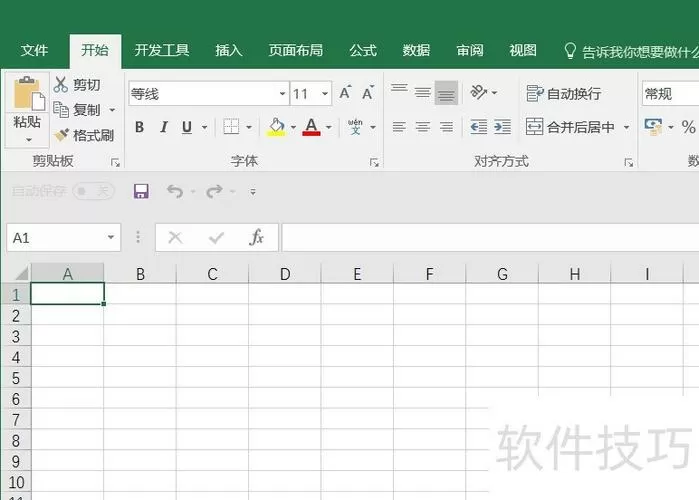Open the Alignment (对齐方式) dialog launcher
699x500 pixels.
click(629, 163)
